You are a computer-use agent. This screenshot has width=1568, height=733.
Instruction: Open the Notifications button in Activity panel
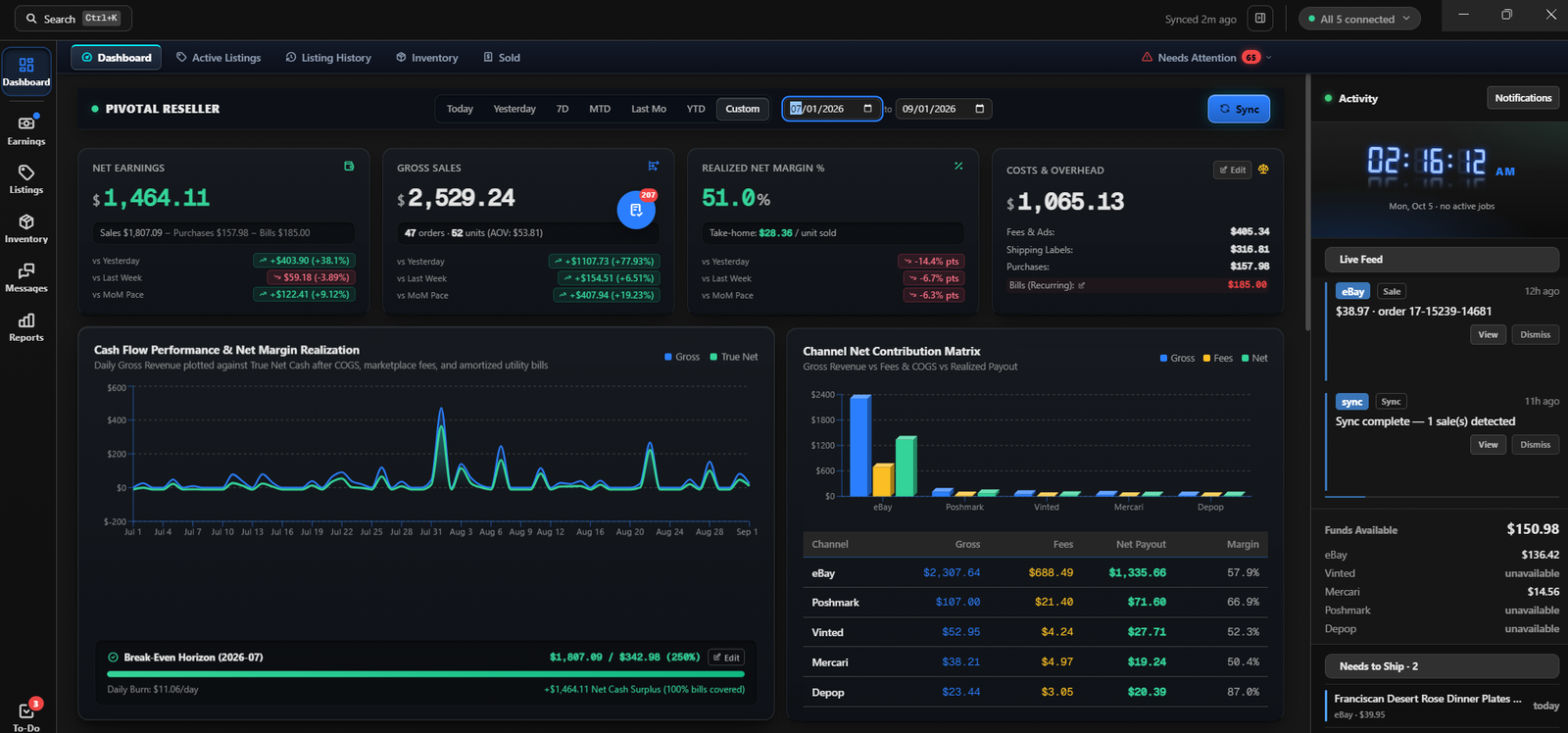[1523, 98]
